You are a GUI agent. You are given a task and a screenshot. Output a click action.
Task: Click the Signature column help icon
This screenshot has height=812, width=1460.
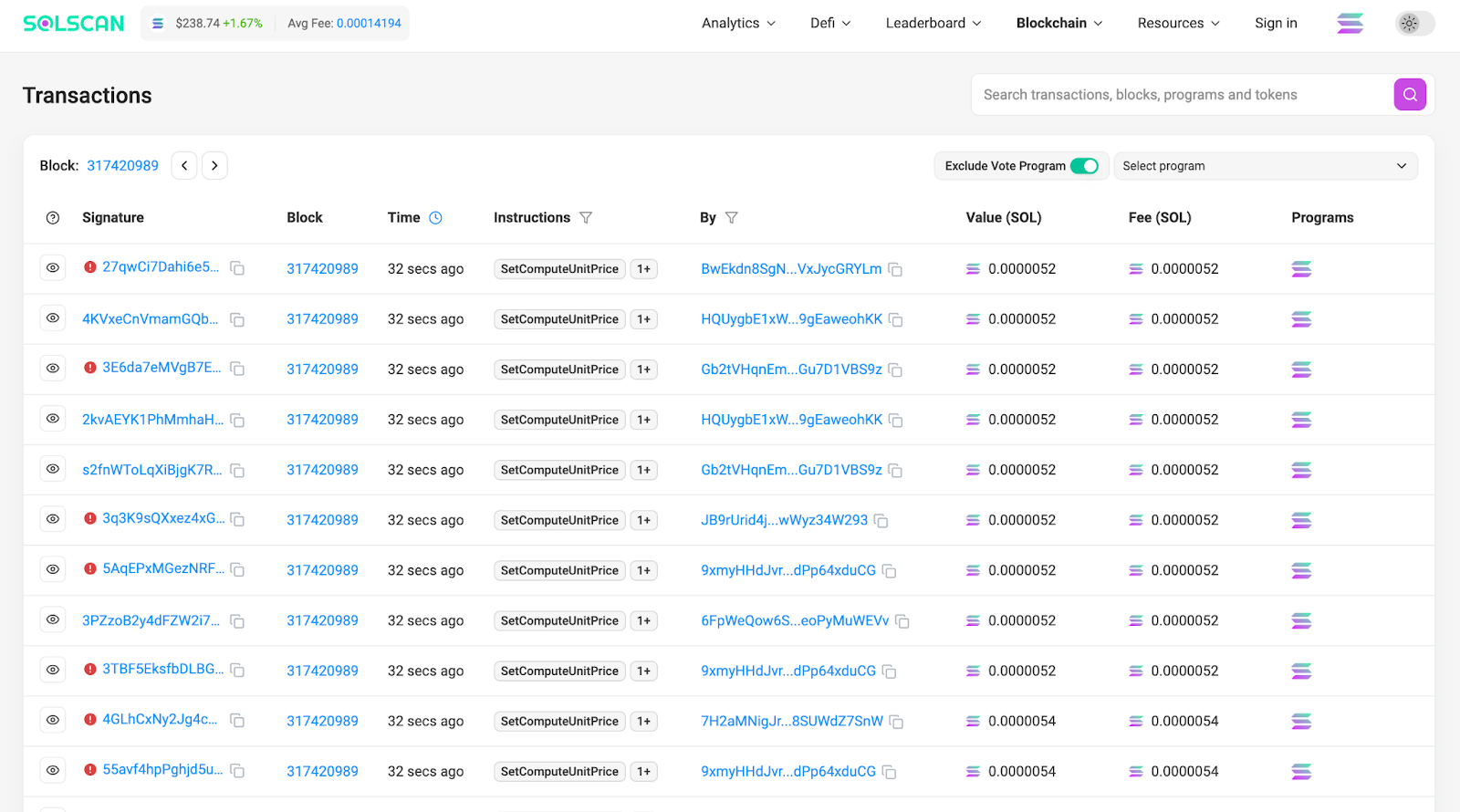(53, 218)
